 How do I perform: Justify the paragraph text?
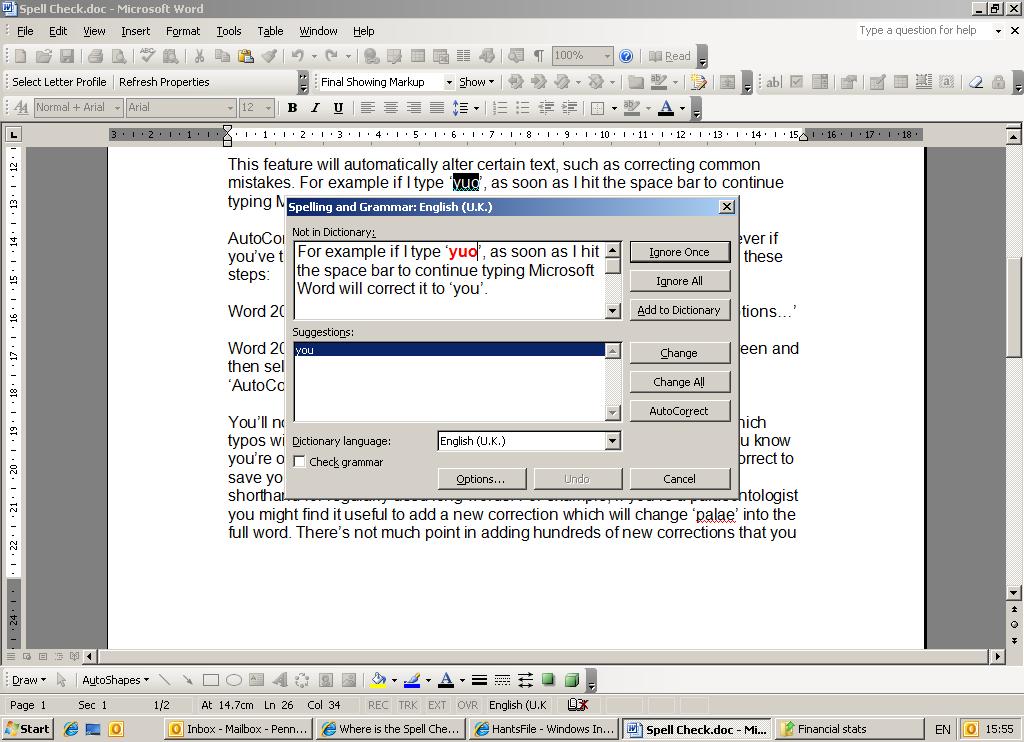point(437,108)
